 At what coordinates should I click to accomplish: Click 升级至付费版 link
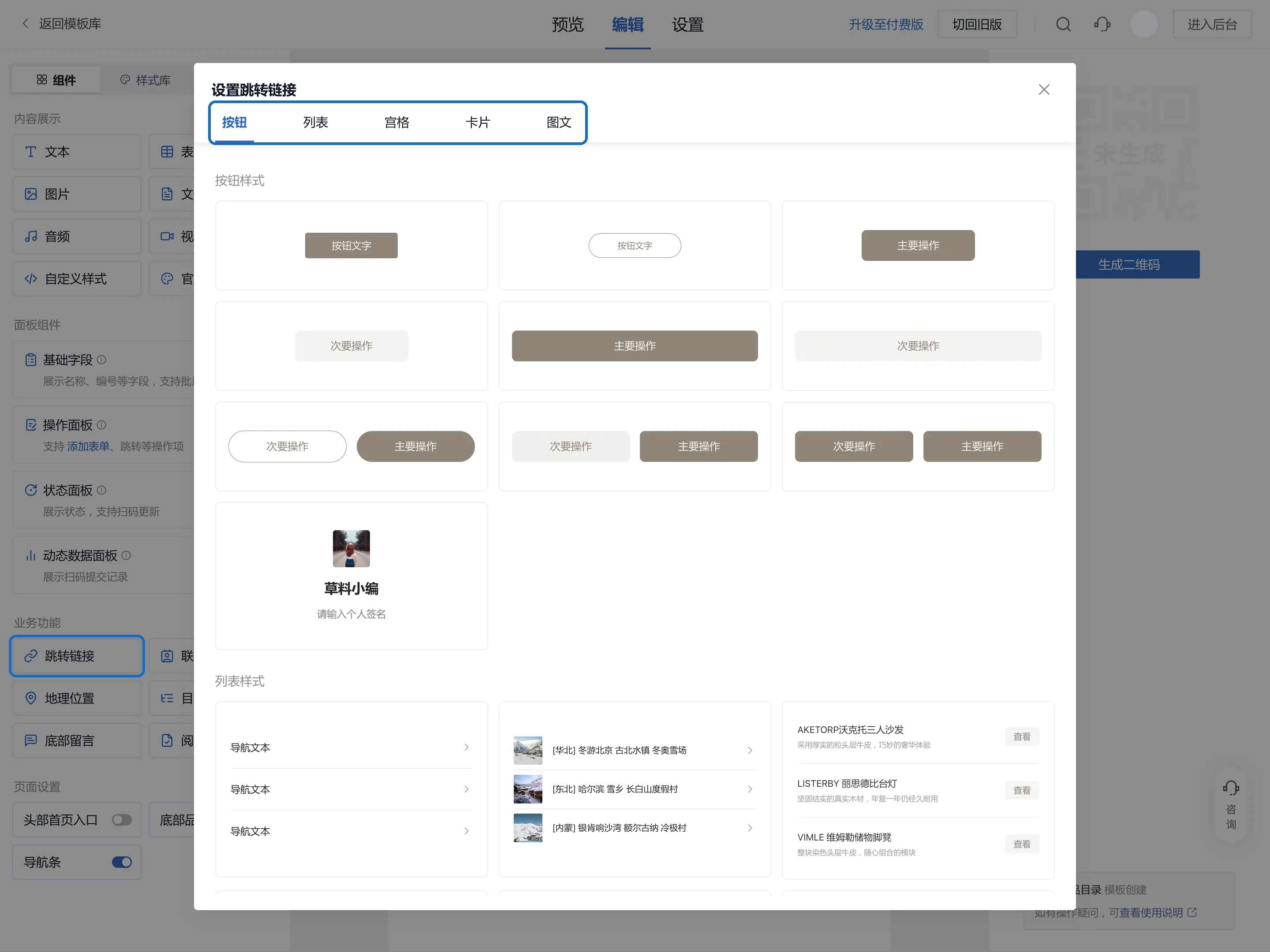pos(886,24)
